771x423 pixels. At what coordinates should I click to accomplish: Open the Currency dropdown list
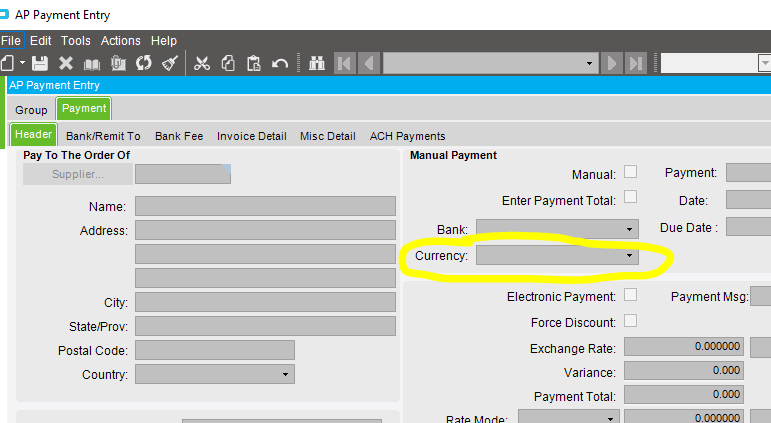click(629, 256)
